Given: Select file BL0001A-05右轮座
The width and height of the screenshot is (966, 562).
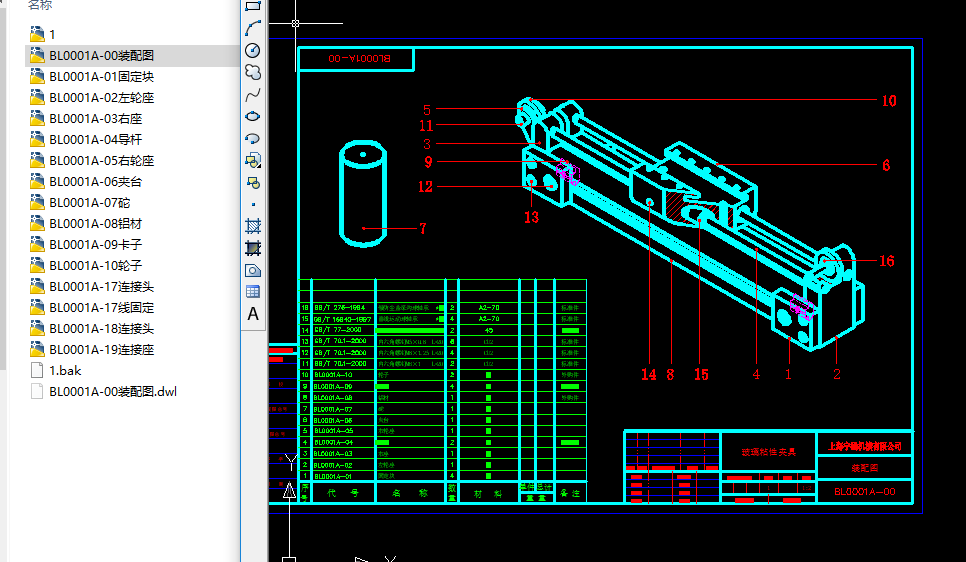Looking at the screenshot, I should 102,160.
